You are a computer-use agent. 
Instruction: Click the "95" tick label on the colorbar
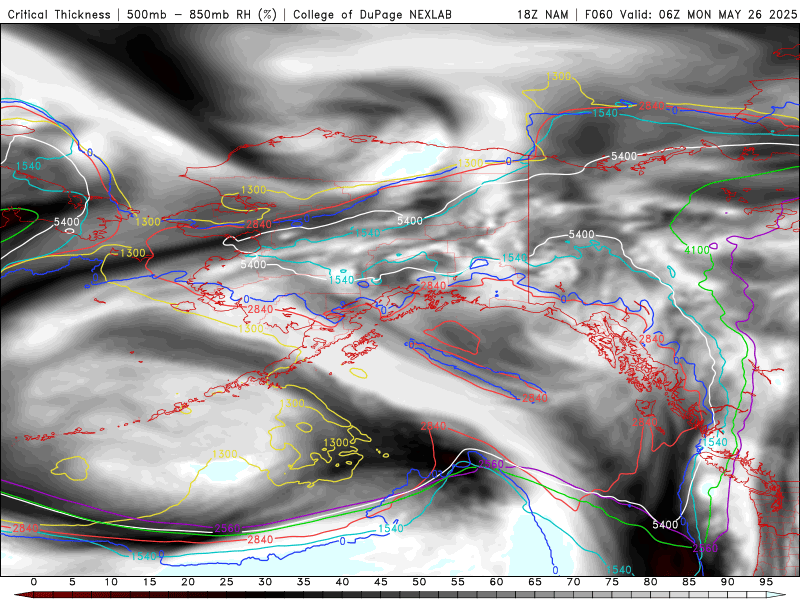point(766,582)
